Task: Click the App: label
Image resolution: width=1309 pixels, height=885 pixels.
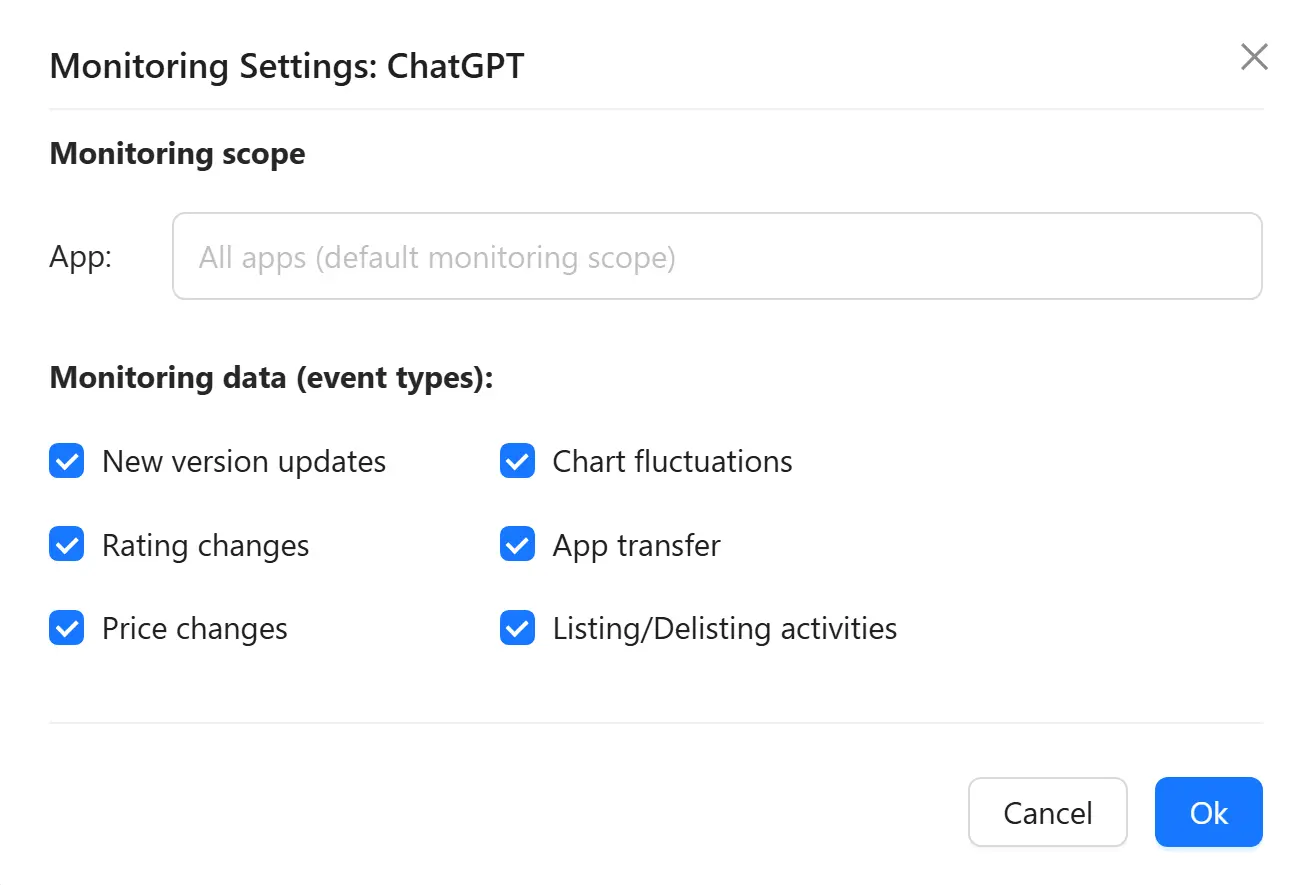Action: tap(79, 256)
